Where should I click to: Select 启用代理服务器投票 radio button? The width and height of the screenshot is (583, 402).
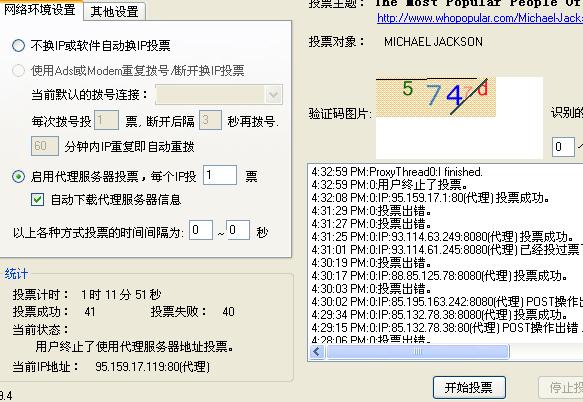pyautogui.click(x=18, y=176)
